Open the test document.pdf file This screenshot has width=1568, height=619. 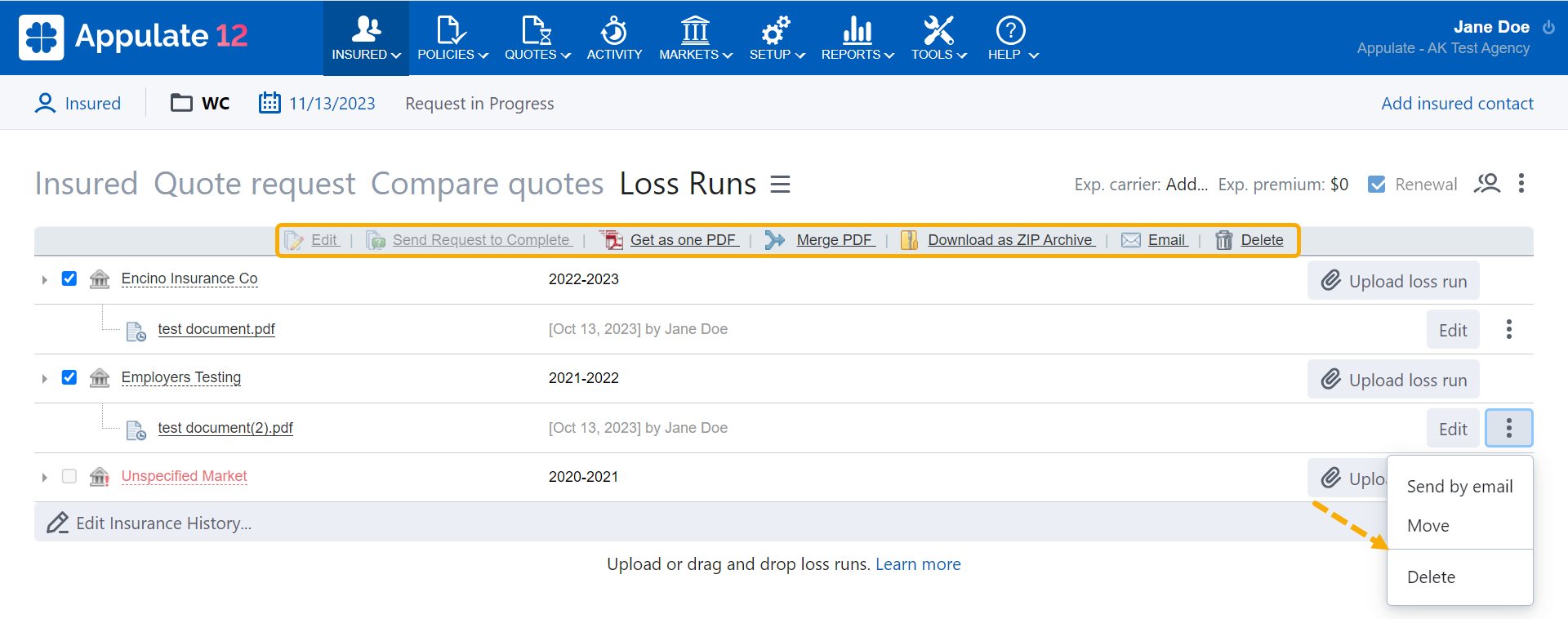216,329
